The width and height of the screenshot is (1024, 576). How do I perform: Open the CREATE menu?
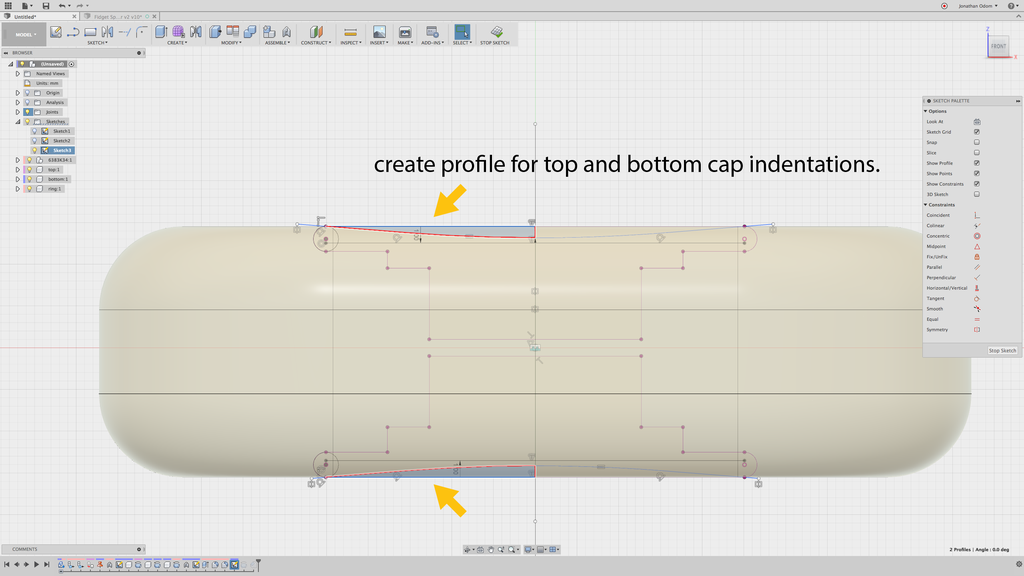[x=176, y=42]
